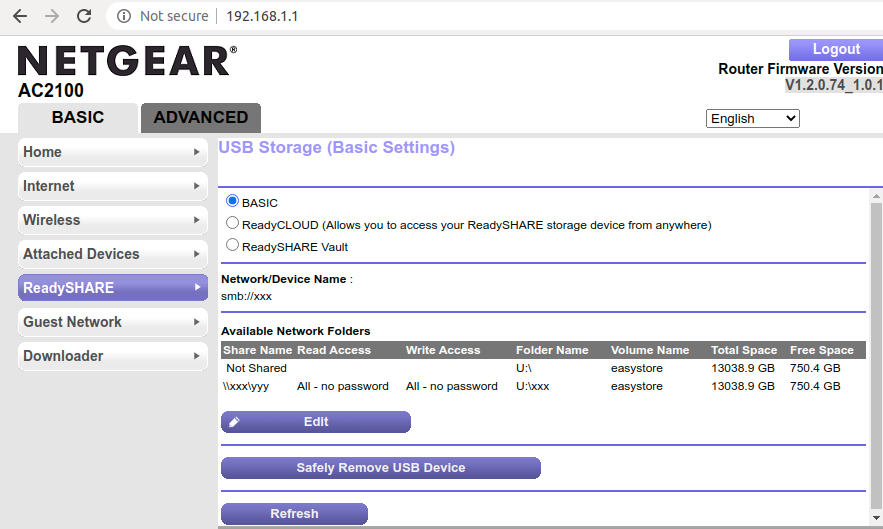Click the Total Space column header
This screenshot has width=883, height=529.
click(x=744, y=350)
